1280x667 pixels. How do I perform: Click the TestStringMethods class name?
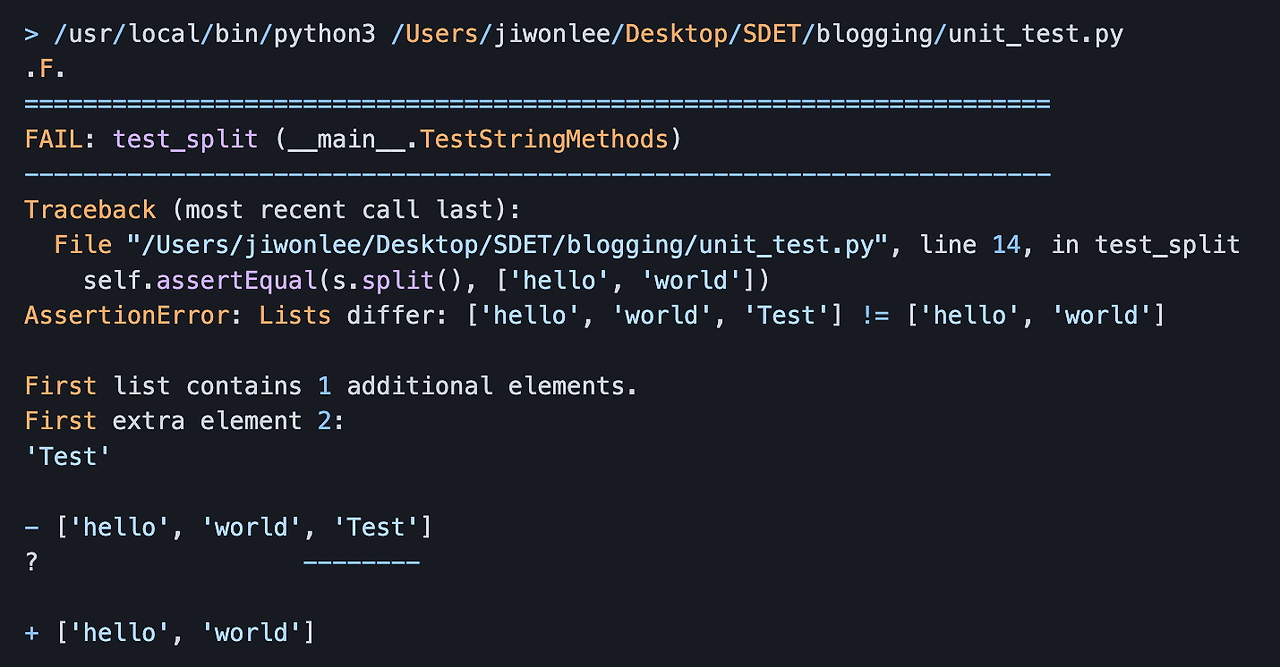tap(543, 139)
